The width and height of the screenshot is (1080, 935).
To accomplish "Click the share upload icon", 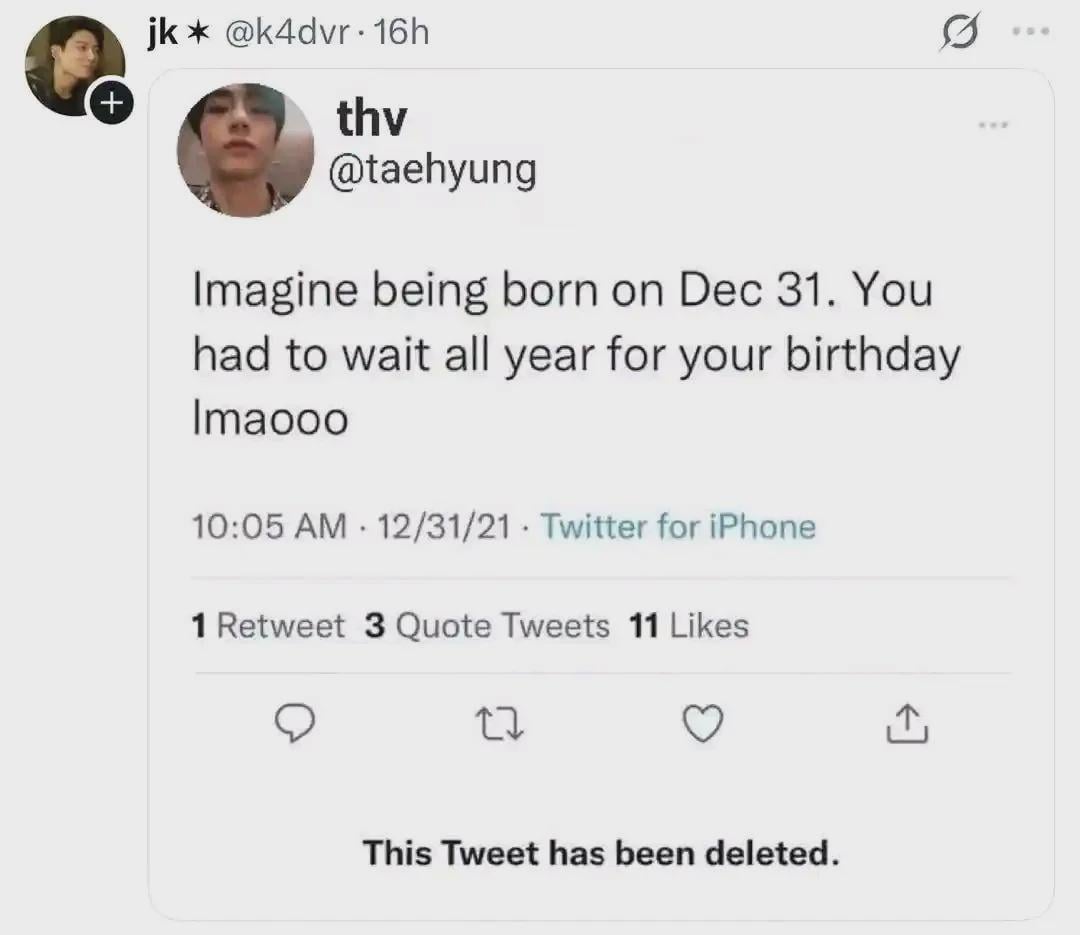I will point(907,723).
